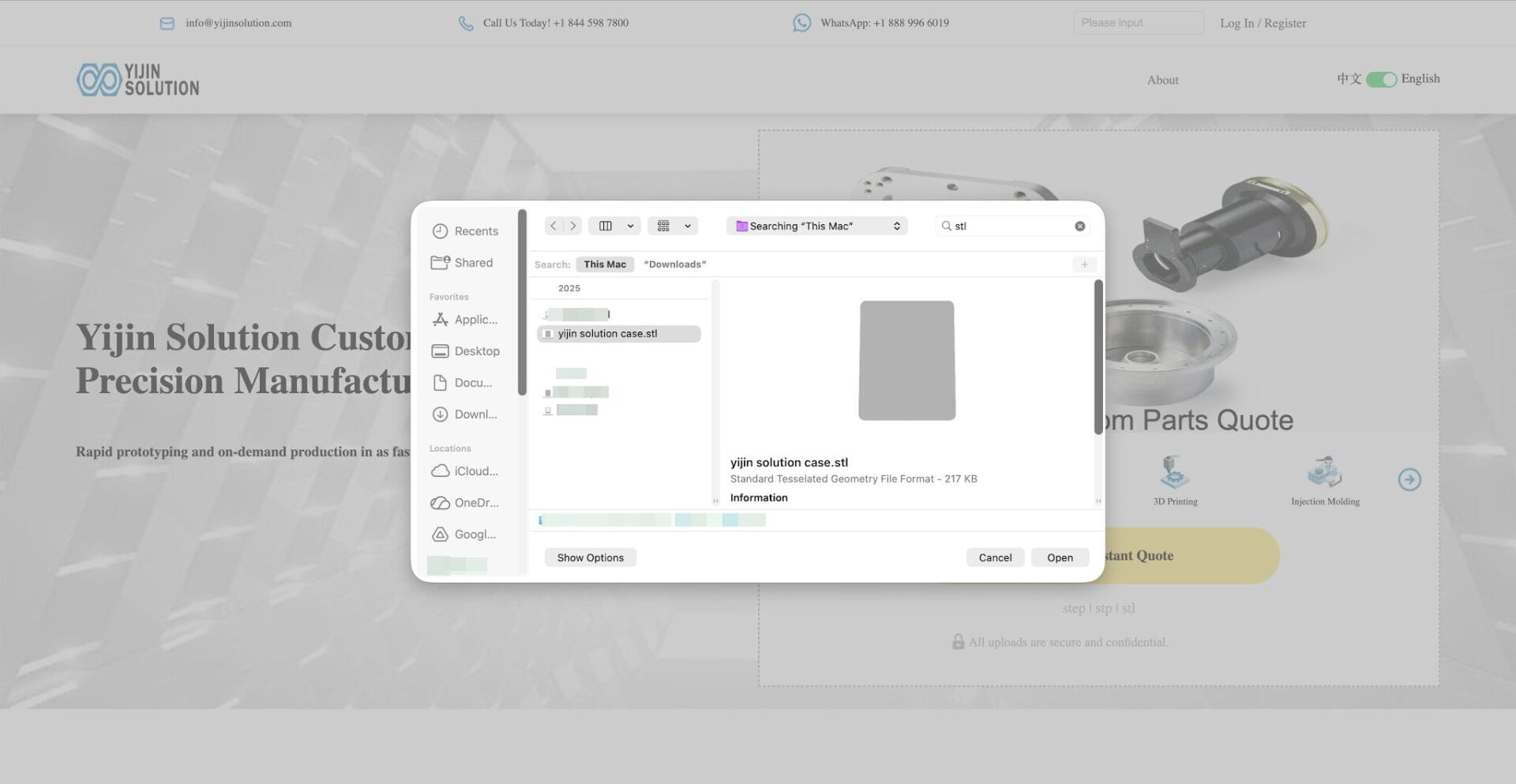Clear the stl search with the x icon
The height and width of the screenshot is (784, 1516).
1079,226
